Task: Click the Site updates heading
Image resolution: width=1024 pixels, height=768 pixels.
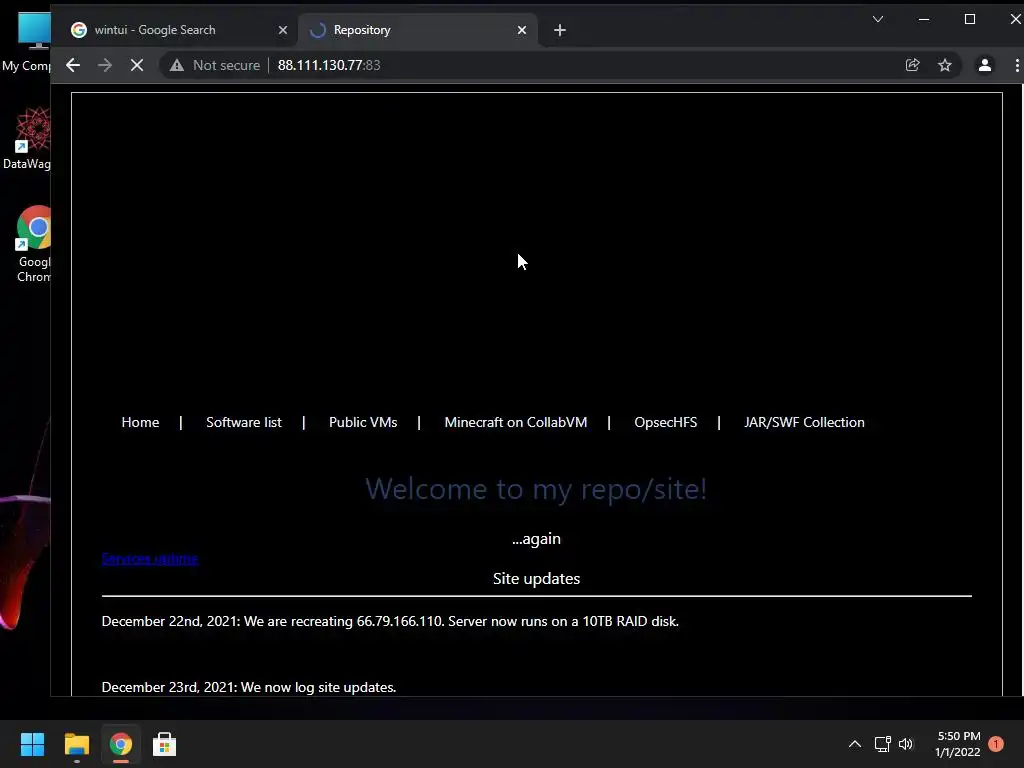Action: tap(536, 579)
